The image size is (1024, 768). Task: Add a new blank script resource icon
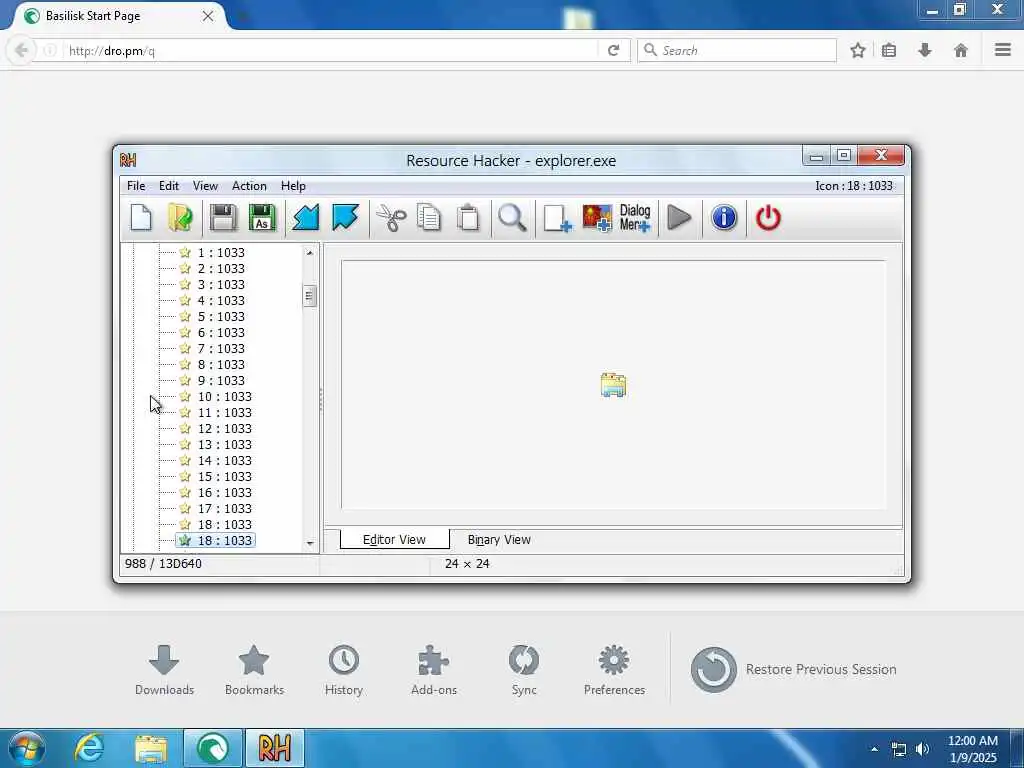(x=557, y=218)
